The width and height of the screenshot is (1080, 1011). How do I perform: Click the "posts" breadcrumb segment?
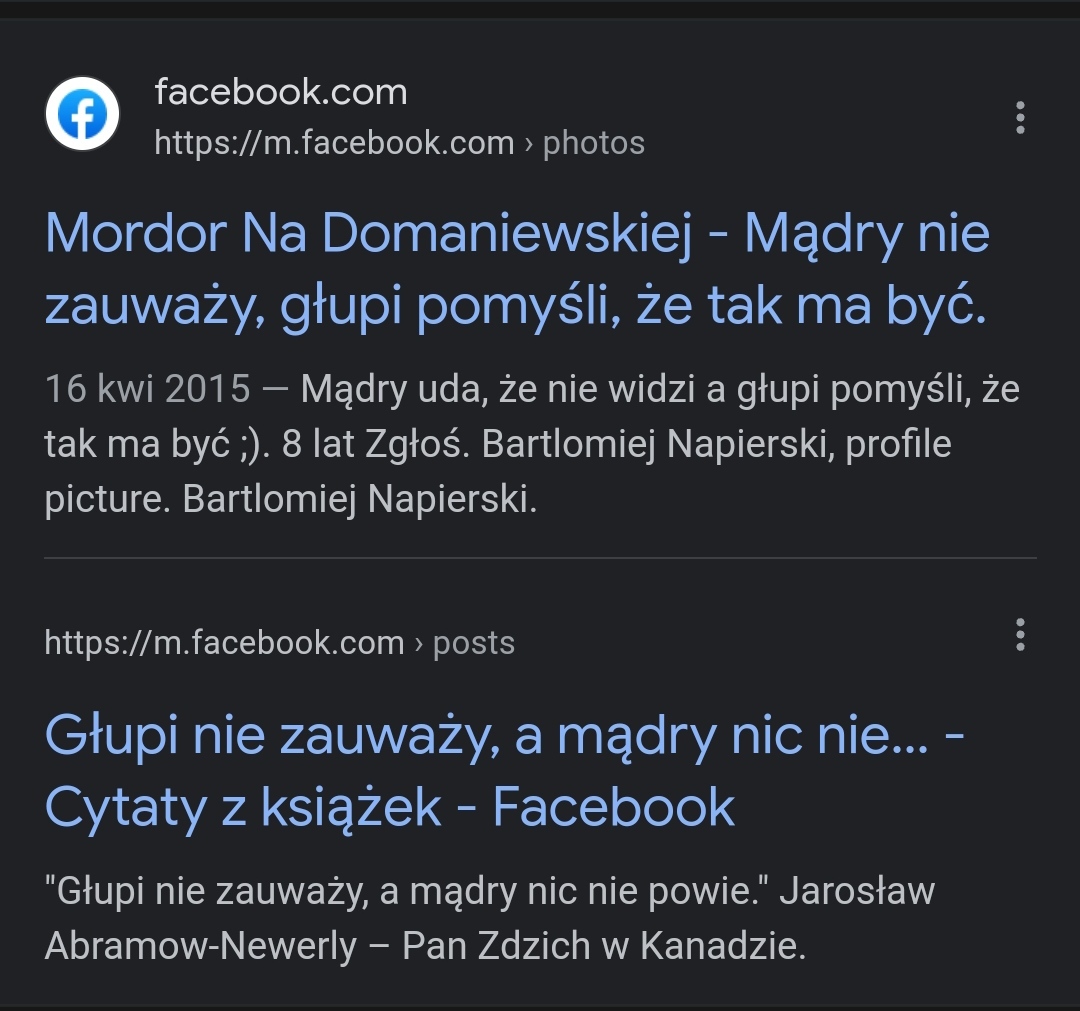coord(473,642)
